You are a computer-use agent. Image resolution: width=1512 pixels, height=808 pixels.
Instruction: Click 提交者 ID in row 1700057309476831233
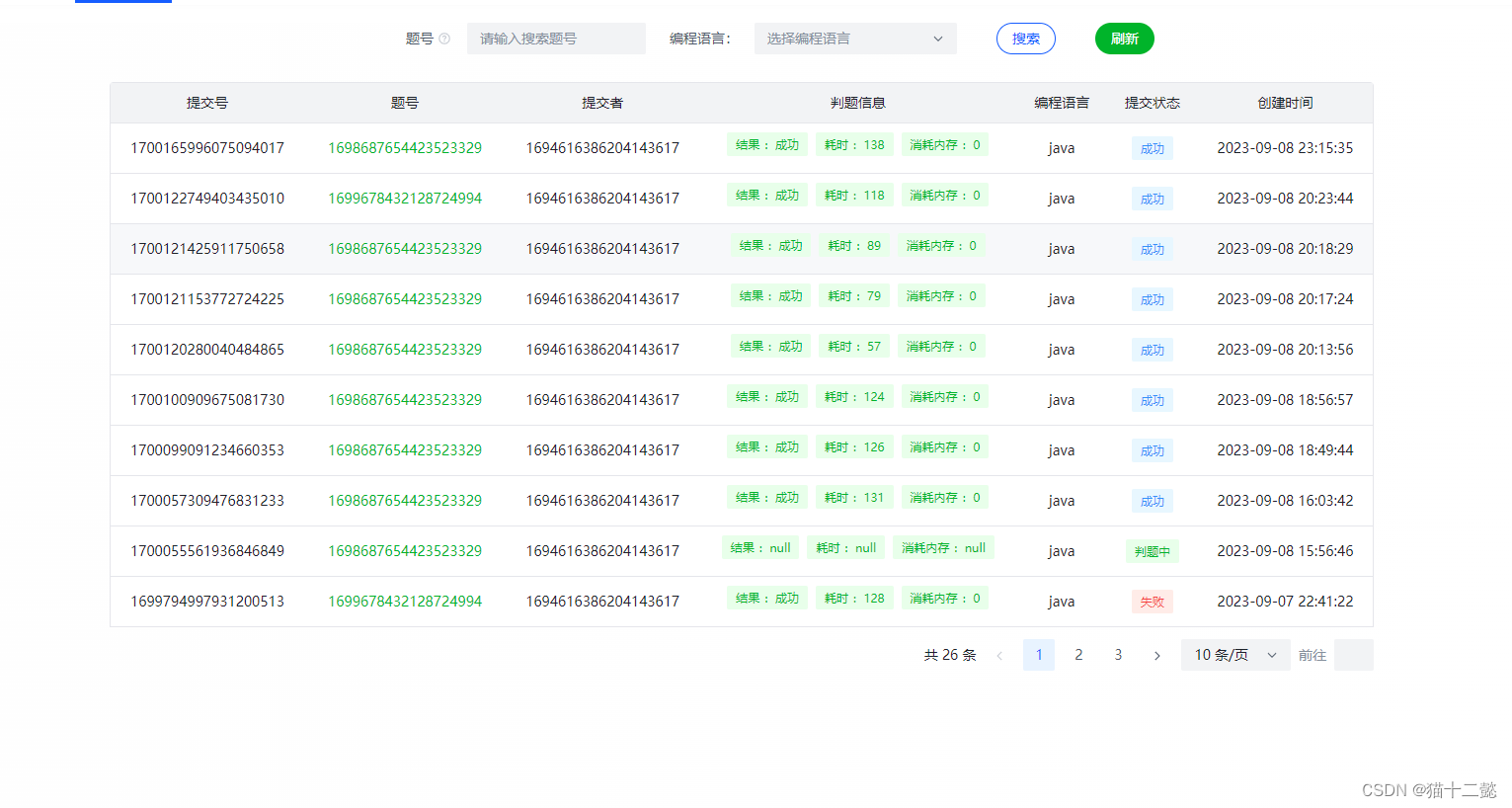coord(602,501)
